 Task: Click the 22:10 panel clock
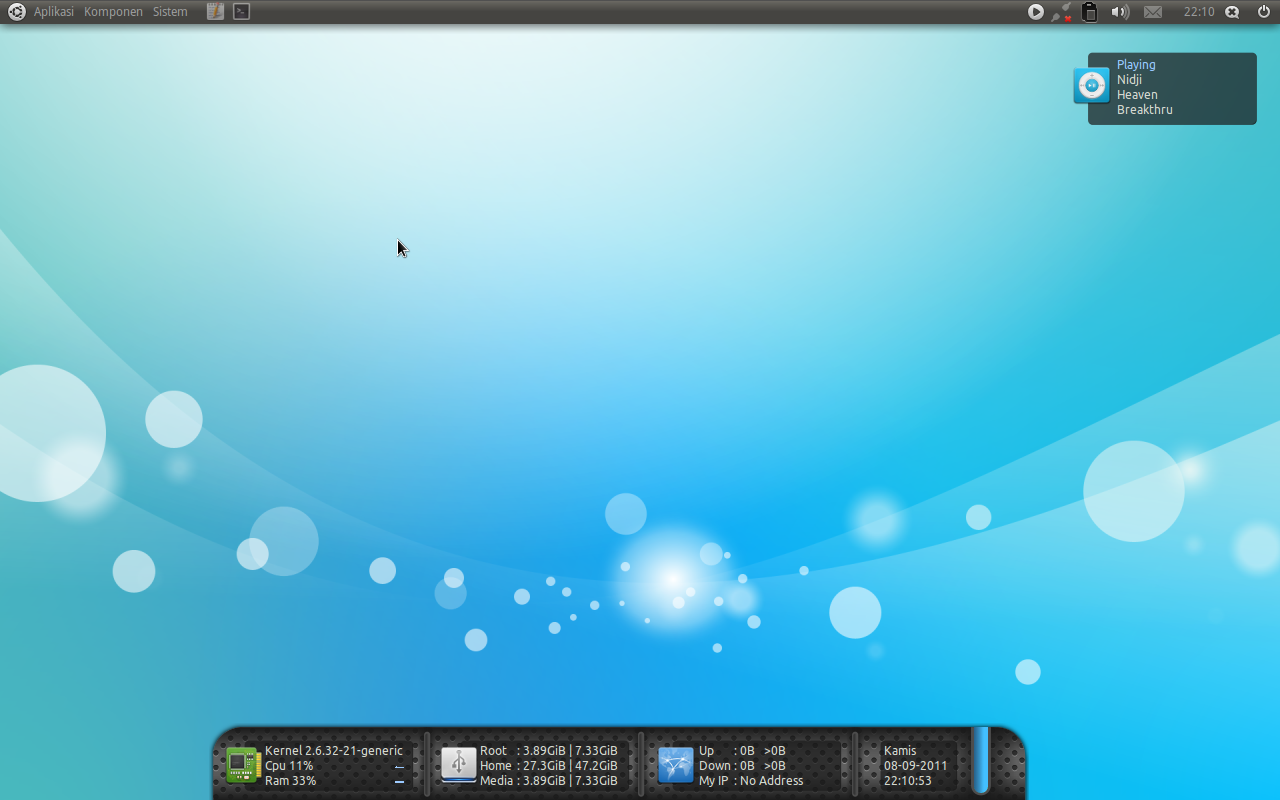tap(1198, 12)
